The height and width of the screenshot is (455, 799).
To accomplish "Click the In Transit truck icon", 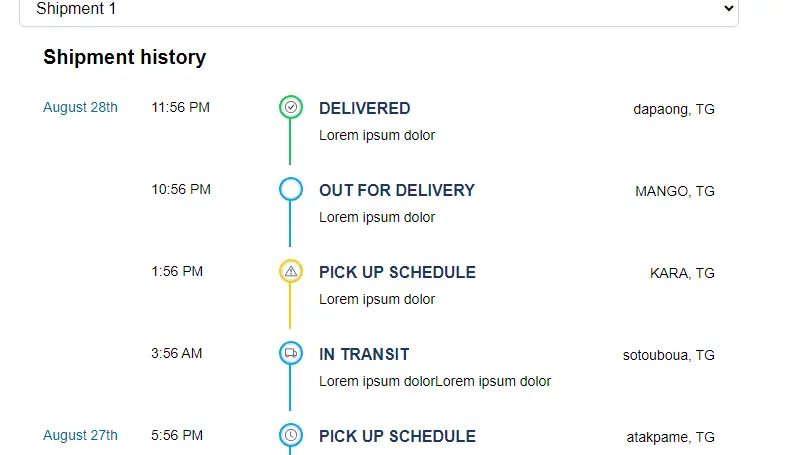I will pyautogui.click(x=291, y=353).
